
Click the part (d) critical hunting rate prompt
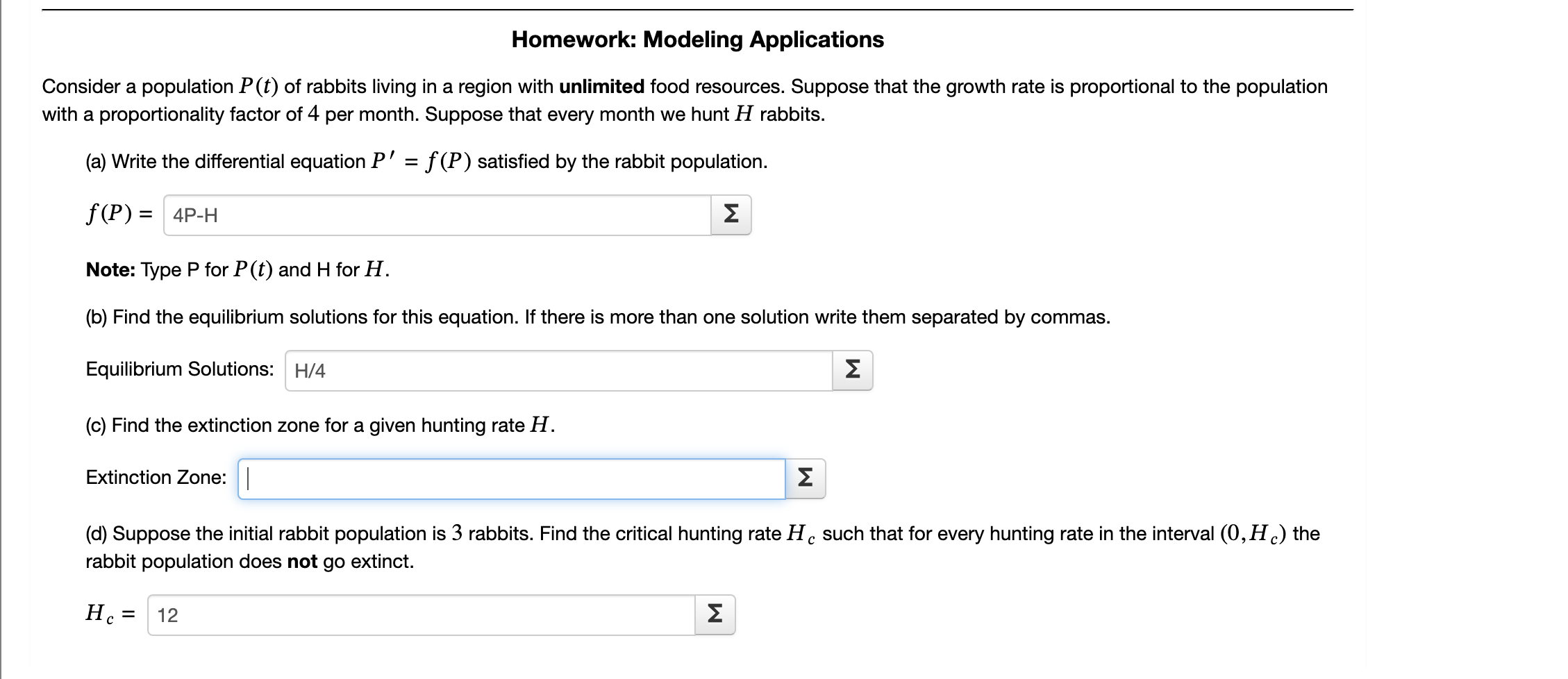click(x=694, y=533)
